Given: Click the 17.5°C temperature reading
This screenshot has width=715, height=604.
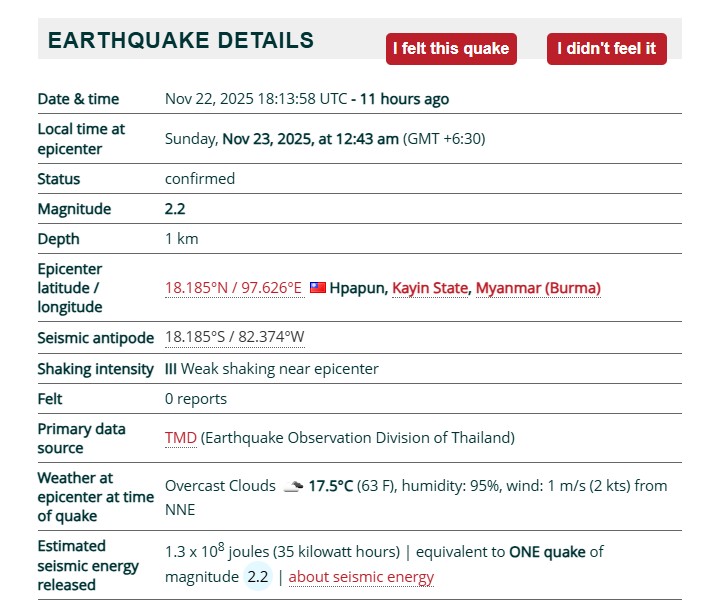Looking at the screenshot, I should pos(330,486).
